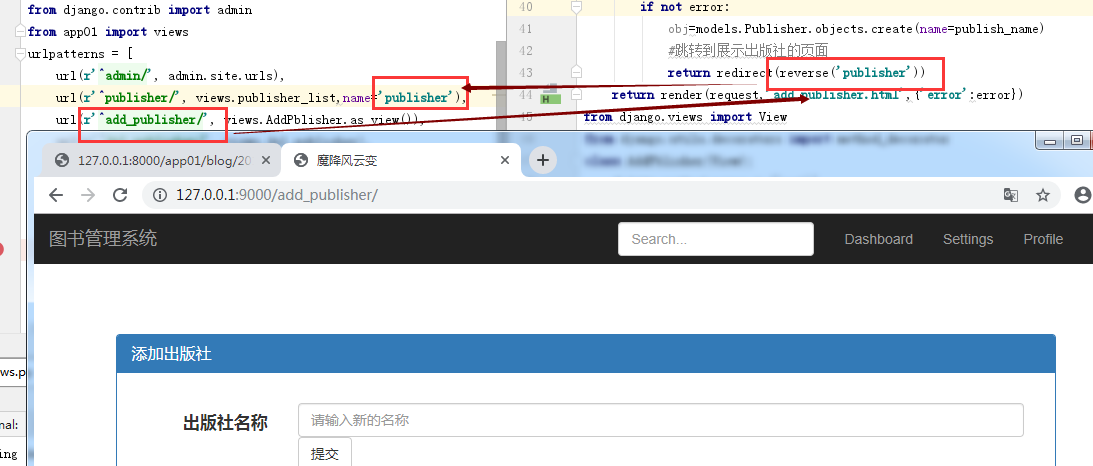Click the left IDE editor's vertical scrollbar
This screenshot has width=1093, height=466.
(501, 84)
